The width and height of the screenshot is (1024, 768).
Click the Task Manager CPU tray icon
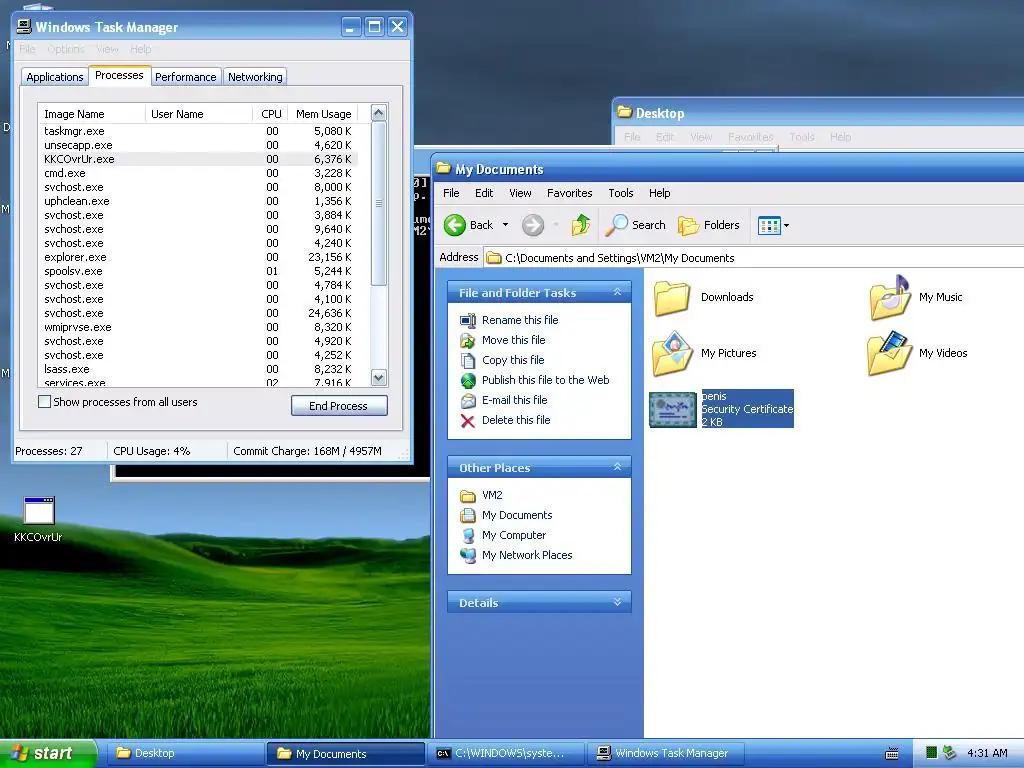[x=932, y=753]
